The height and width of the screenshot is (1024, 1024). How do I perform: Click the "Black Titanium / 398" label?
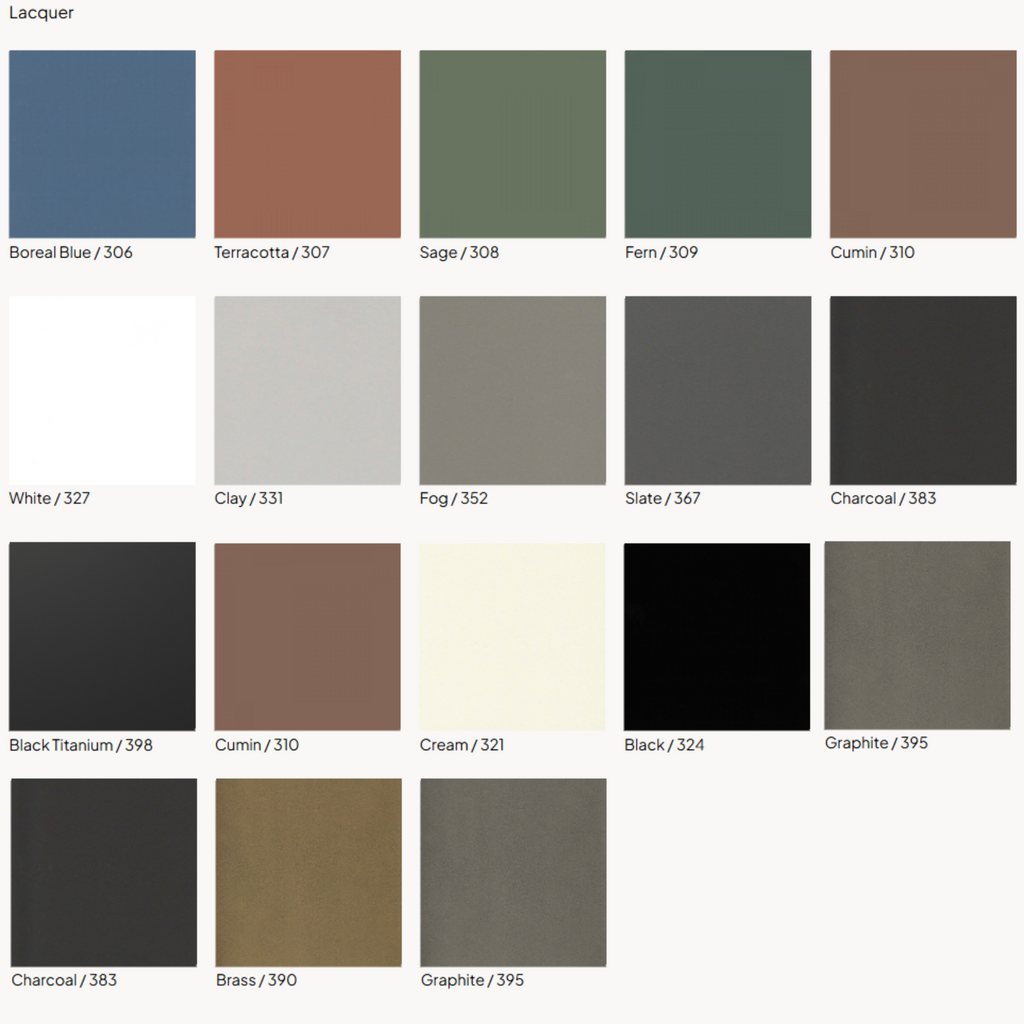click(x=81, y=745)
